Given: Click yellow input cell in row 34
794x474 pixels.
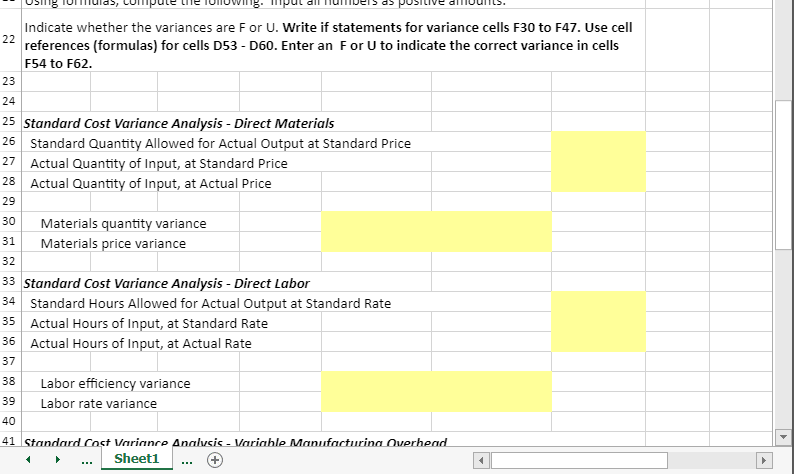Looking at the screenshot, I should (x=599, y=301).
